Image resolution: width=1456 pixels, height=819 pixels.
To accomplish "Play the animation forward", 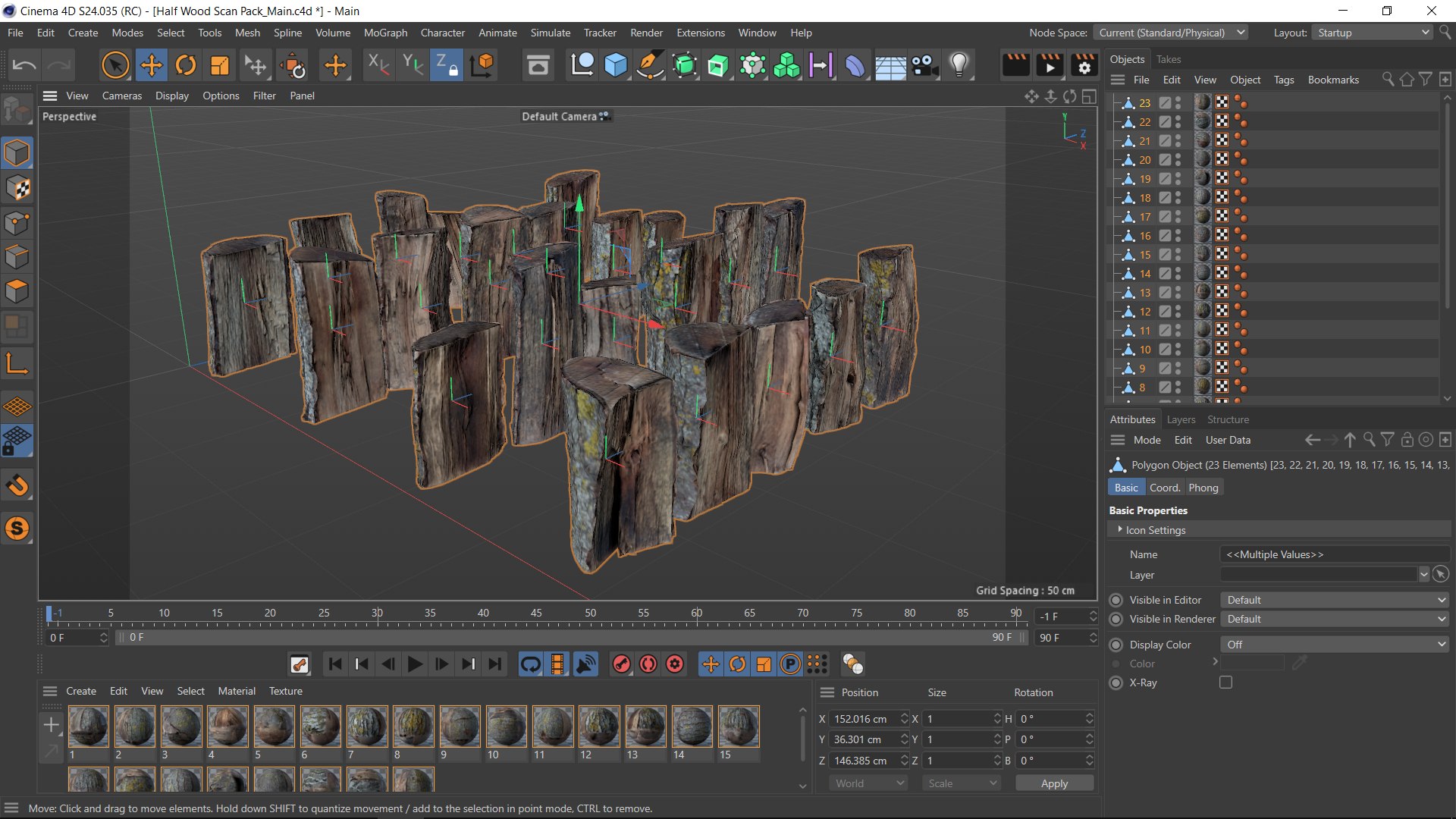I will pyautogui.click(x=415, y=664).
